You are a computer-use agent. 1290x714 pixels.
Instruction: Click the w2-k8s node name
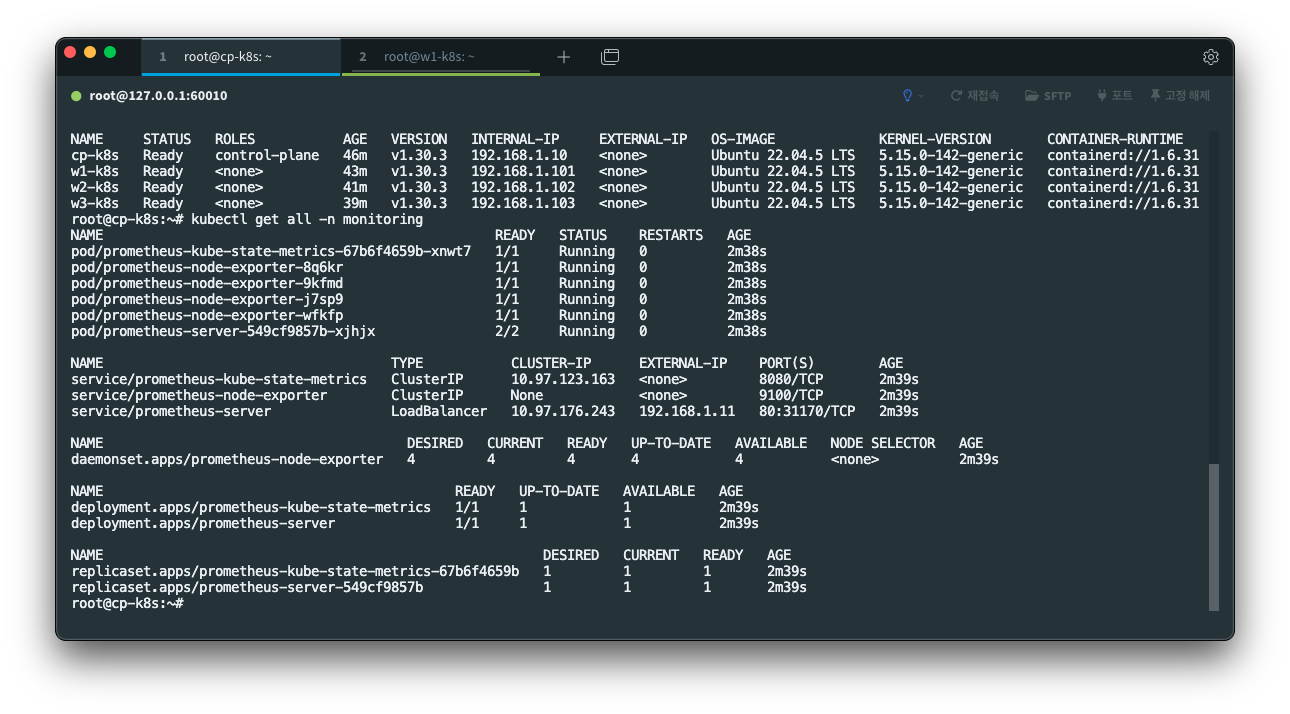point(95,187)
